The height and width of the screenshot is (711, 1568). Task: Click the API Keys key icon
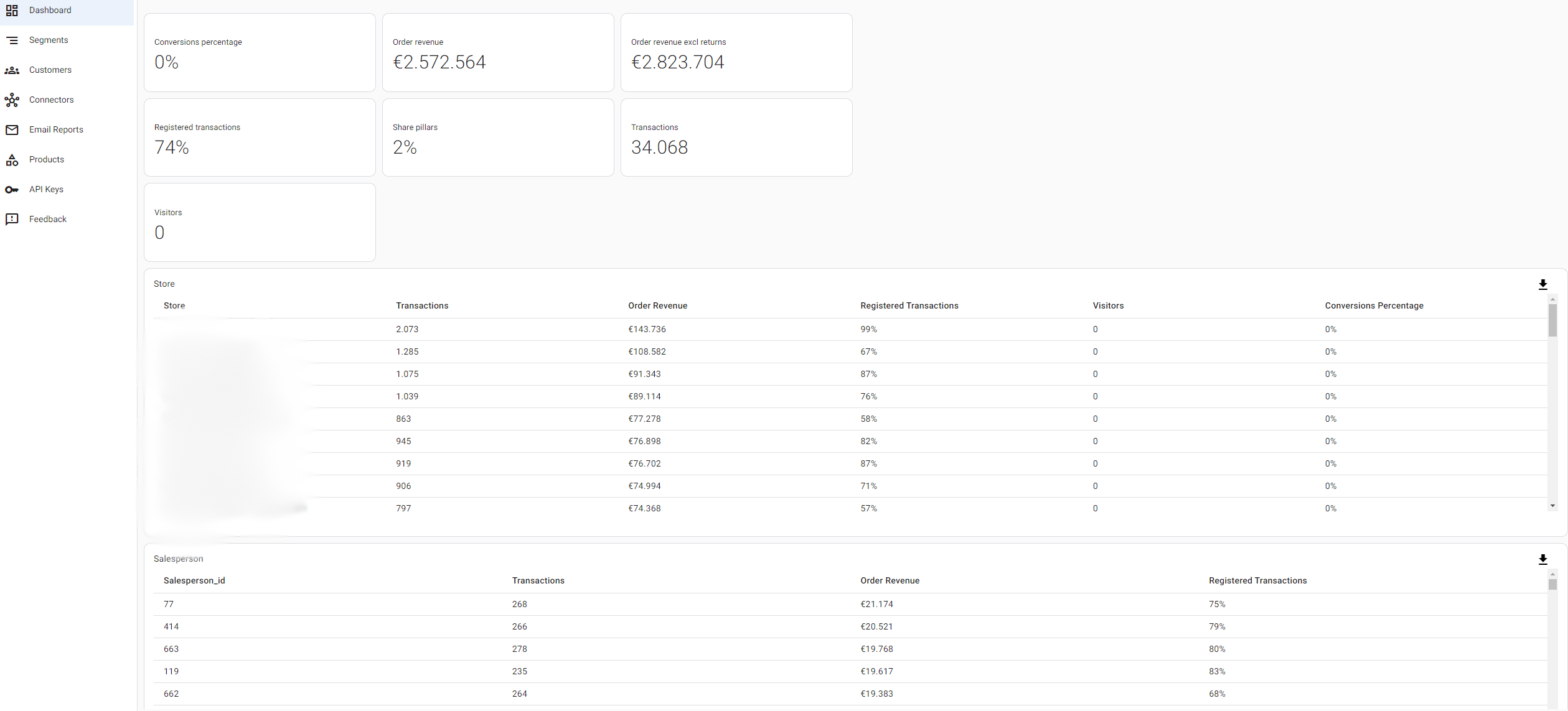coord(12,189)
